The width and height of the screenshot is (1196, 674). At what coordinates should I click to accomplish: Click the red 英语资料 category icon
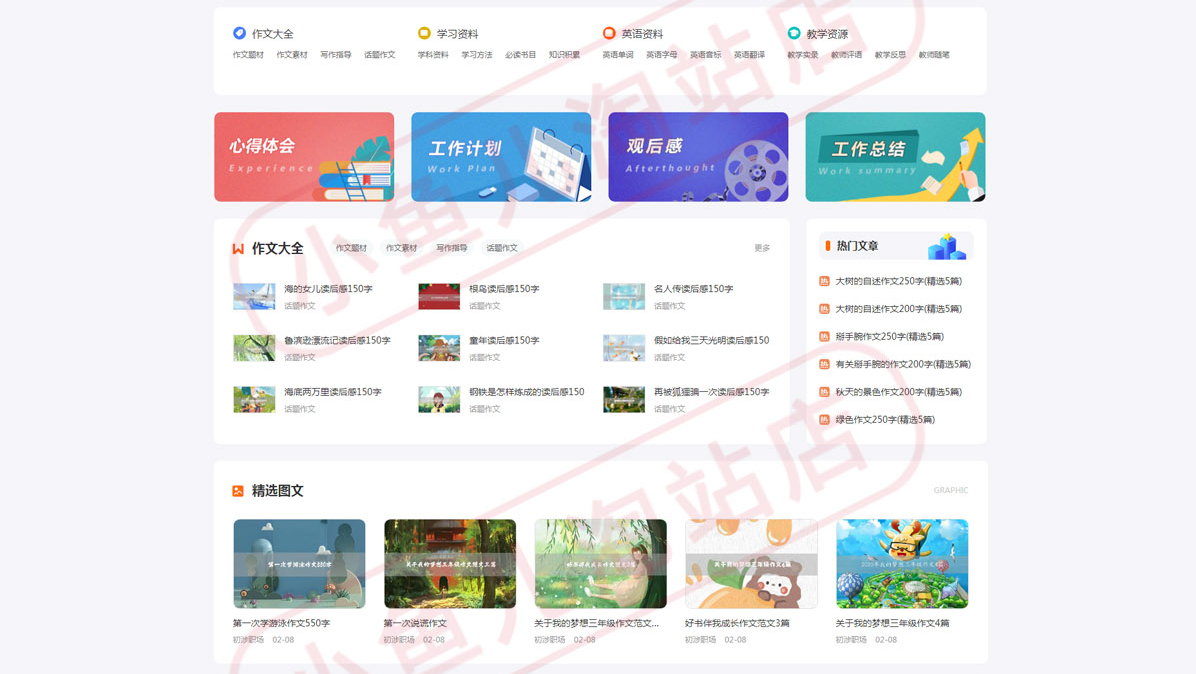click(x=609, y=33)
